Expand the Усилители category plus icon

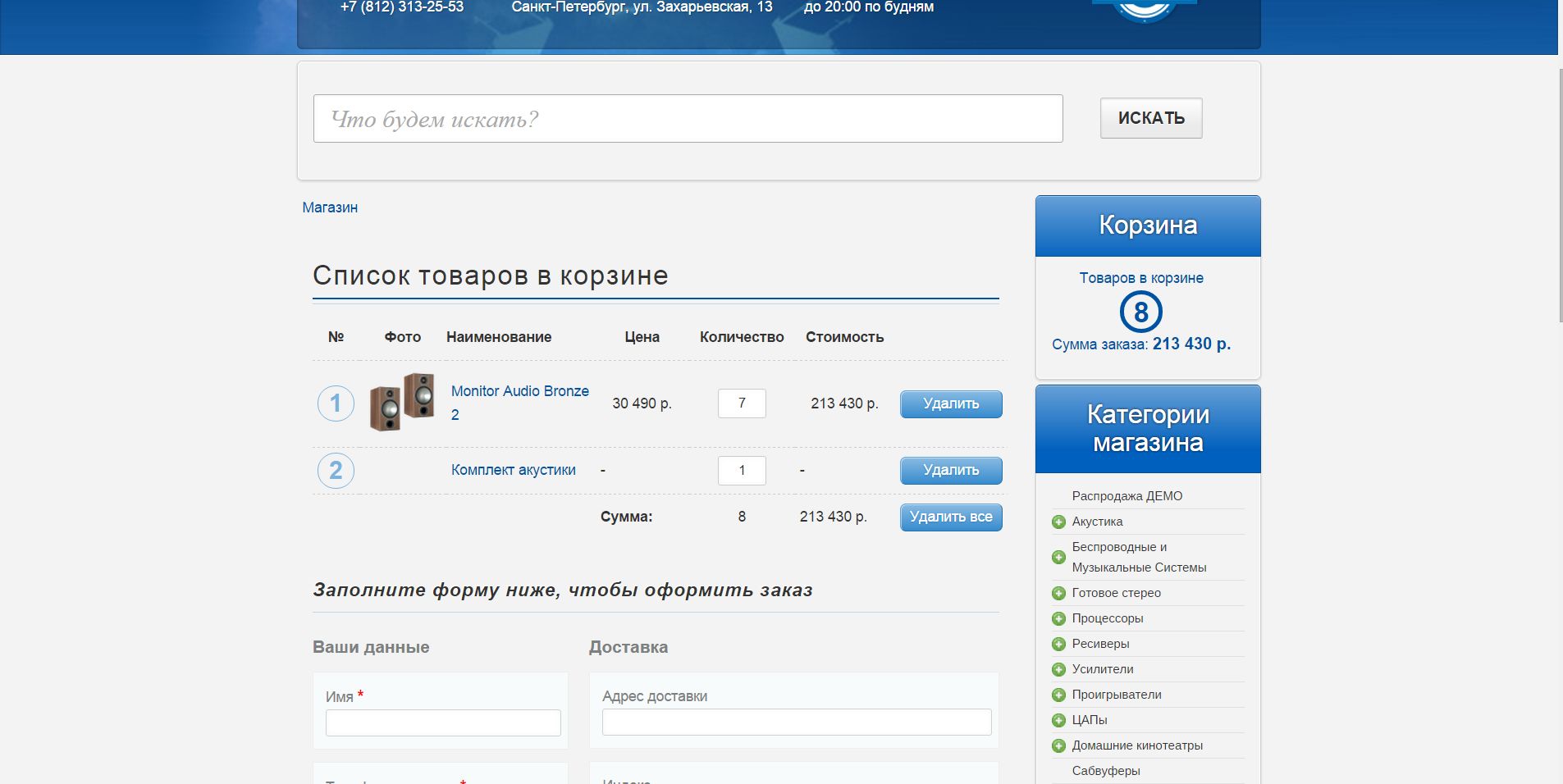(1058, 670)
